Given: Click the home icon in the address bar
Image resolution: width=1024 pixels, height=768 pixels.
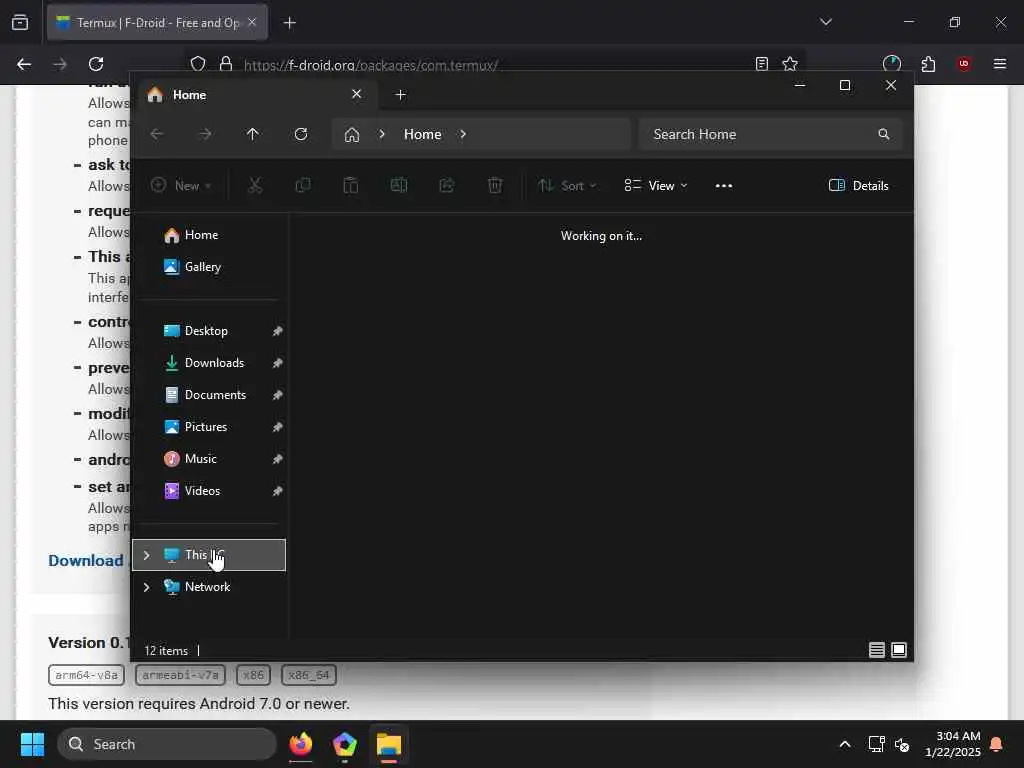Looking at the screenshot, I should (x=352, y=134).
